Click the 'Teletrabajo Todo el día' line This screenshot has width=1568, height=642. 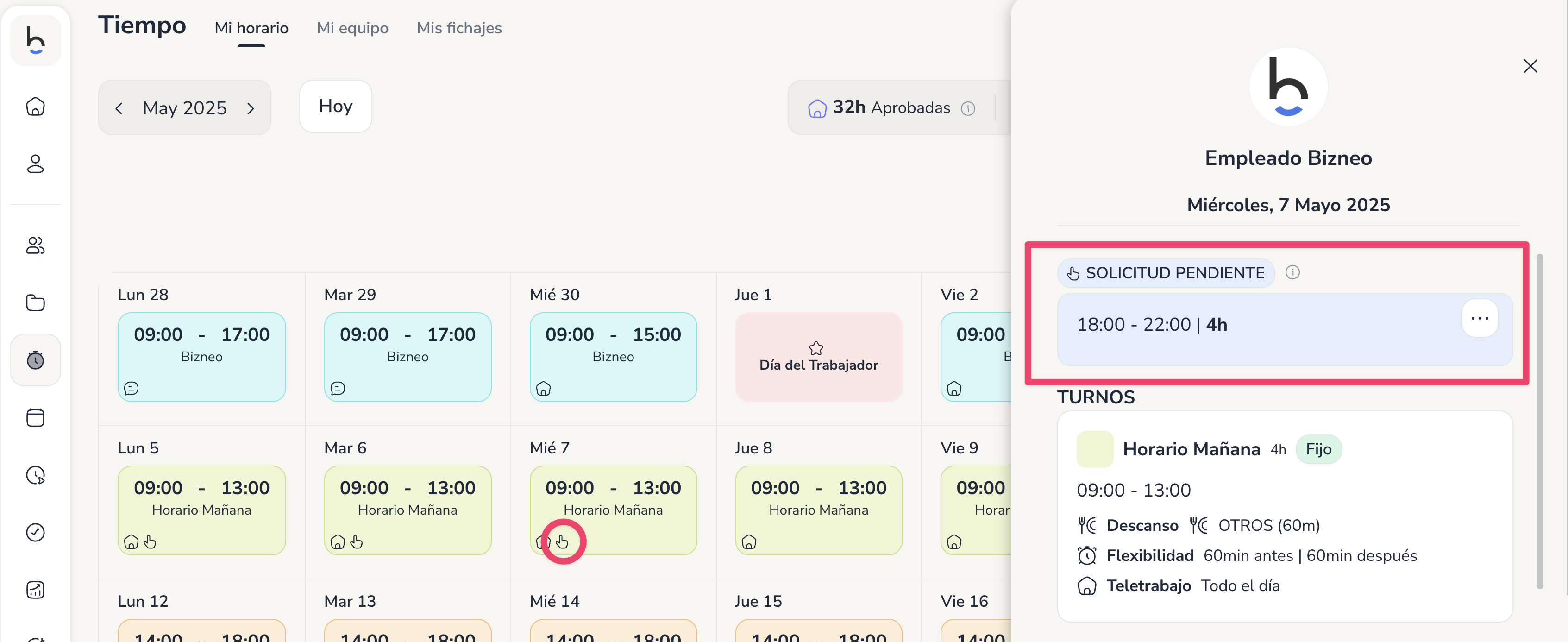pos(1179,586)
